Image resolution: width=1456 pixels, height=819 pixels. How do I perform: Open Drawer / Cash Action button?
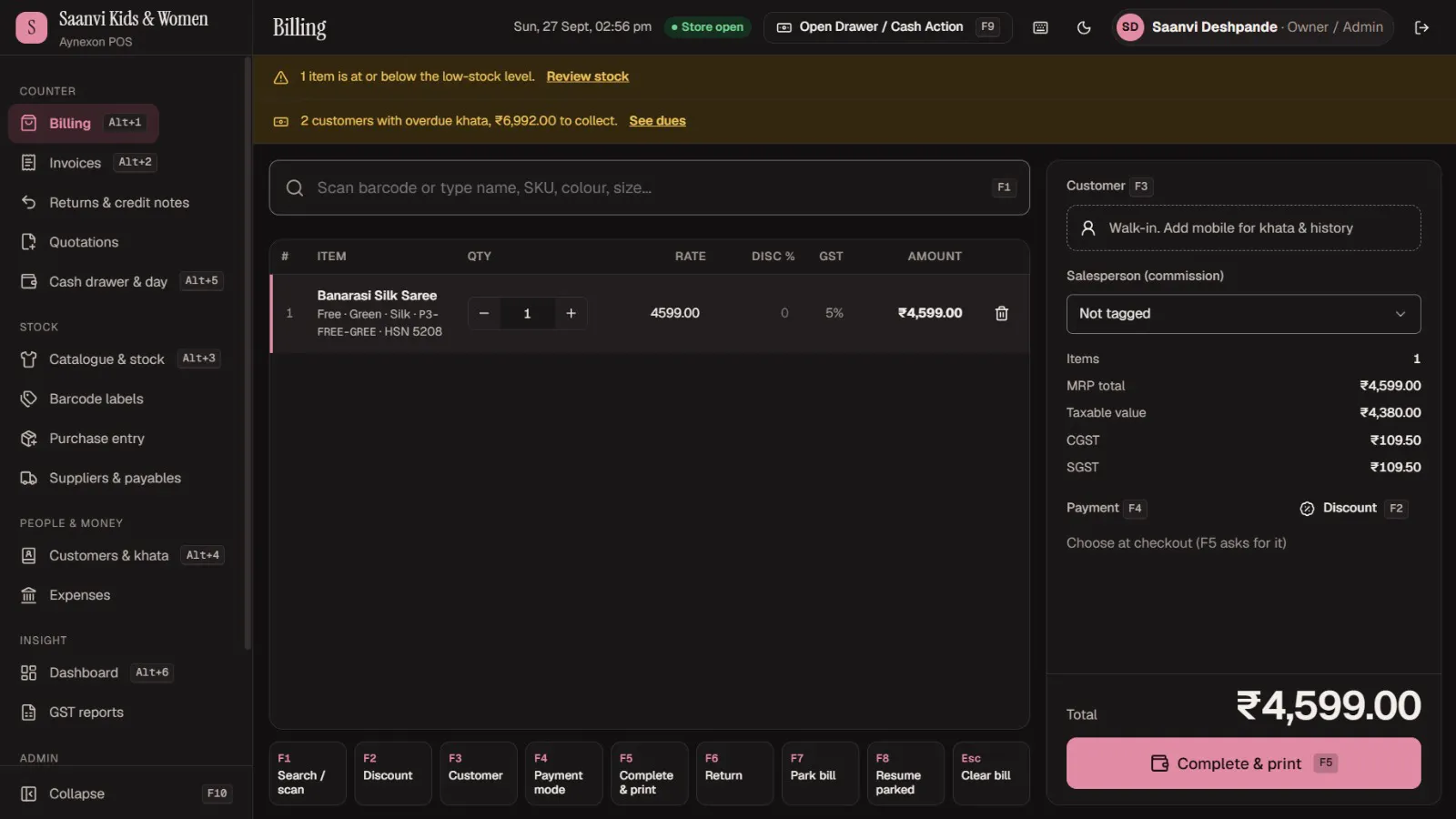click(887, 27)
